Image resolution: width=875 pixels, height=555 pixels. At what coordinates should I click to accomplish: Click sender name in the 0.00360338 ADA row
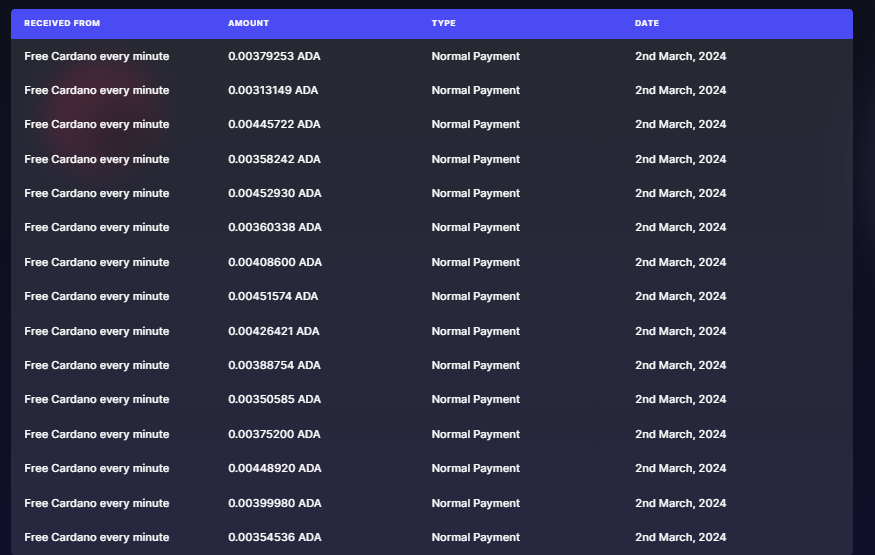[x=97, y=228]
